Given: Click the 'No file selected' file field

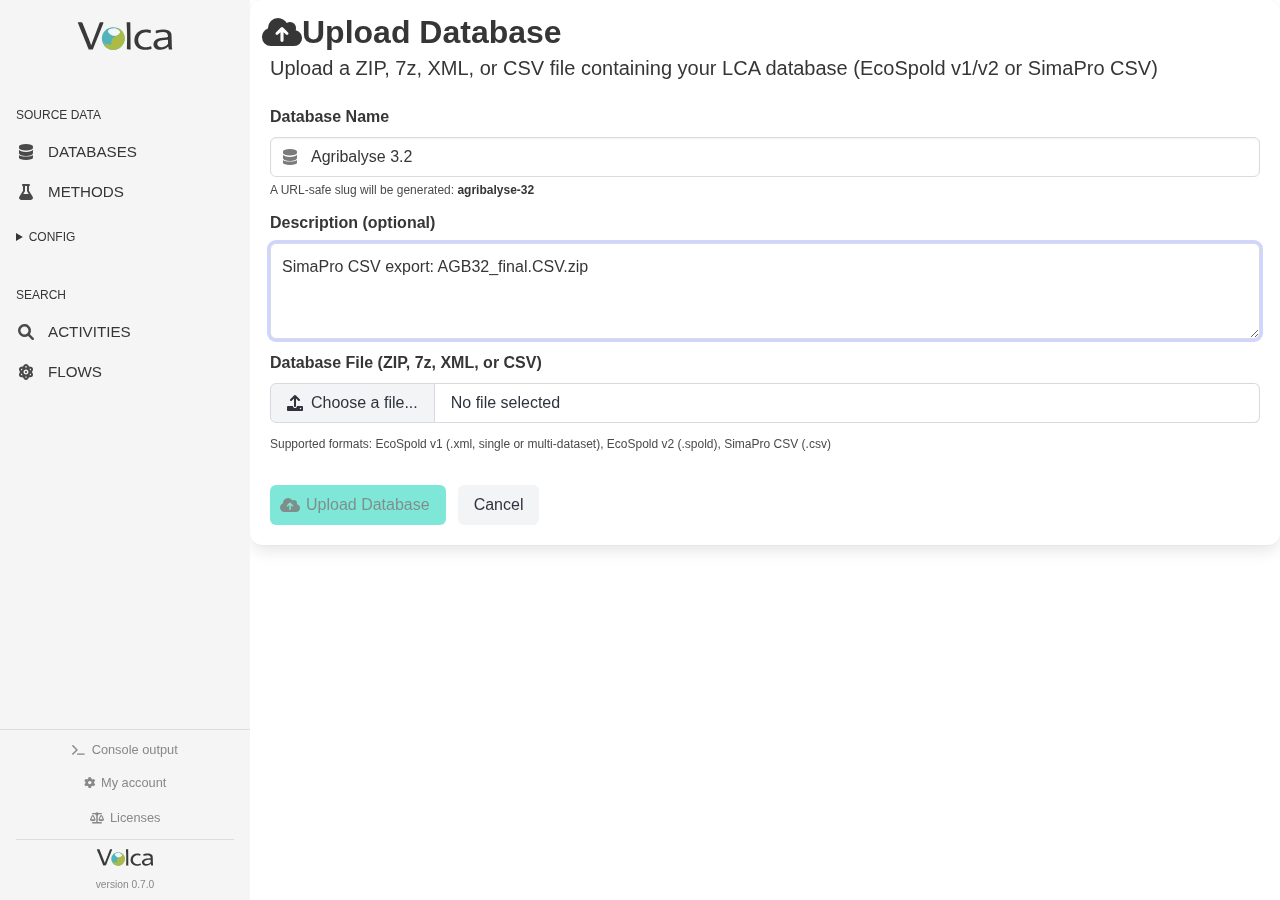Looking at the screenshot, I should [x=847, y=403].
